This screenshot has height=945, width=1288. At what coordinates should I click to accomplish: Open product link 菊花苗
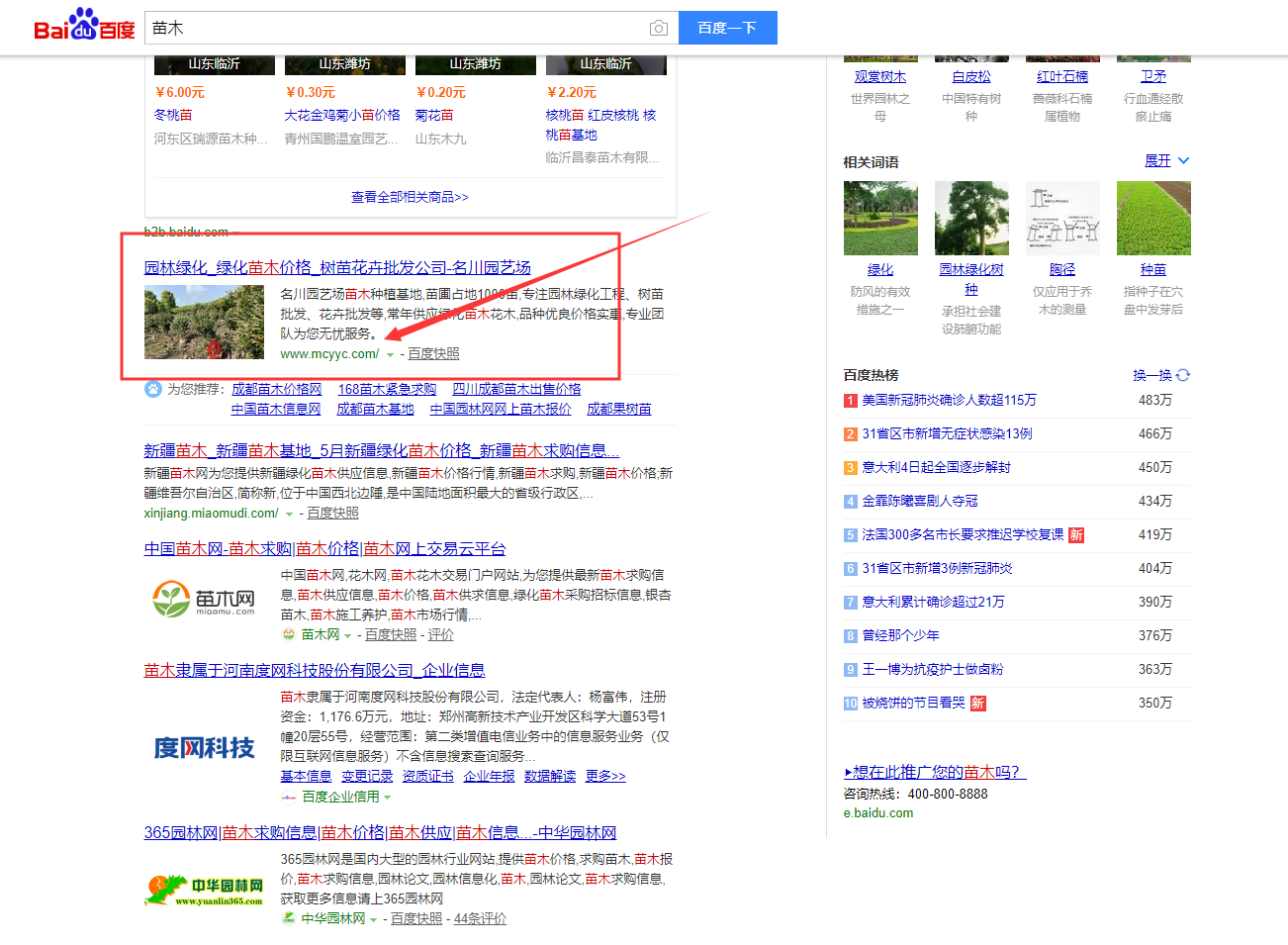(434, 115)
